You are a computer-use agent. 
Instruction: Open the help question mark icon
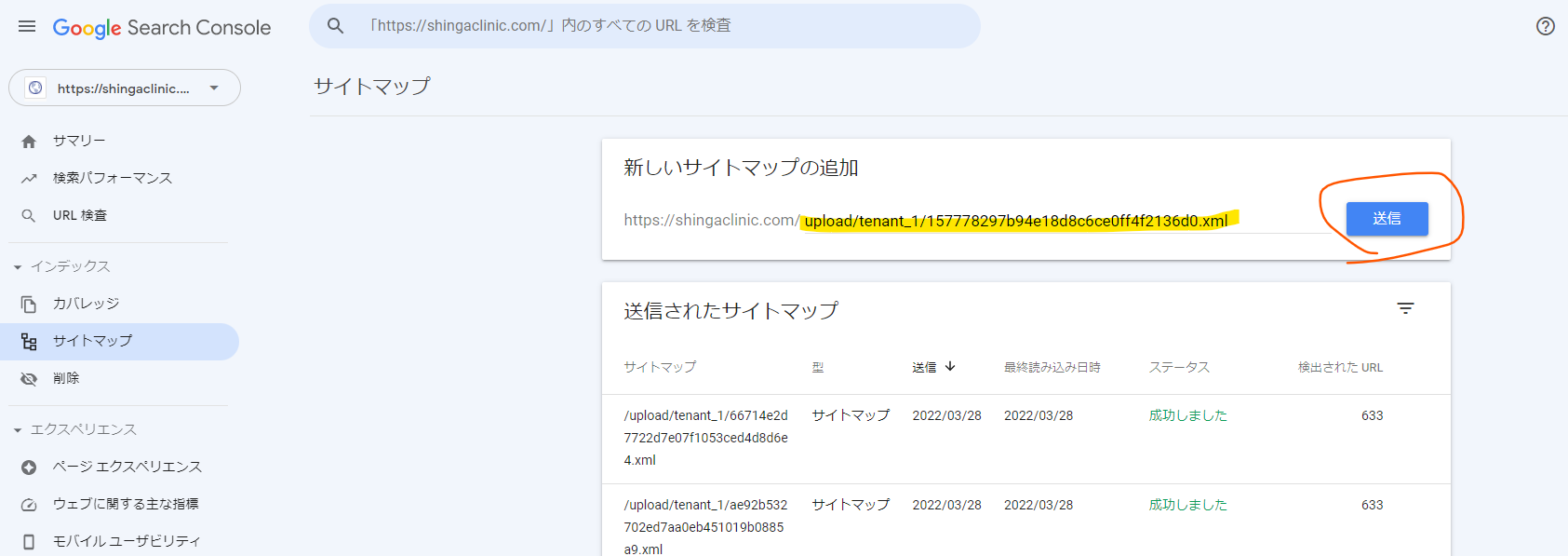[x=1545, y=26]
